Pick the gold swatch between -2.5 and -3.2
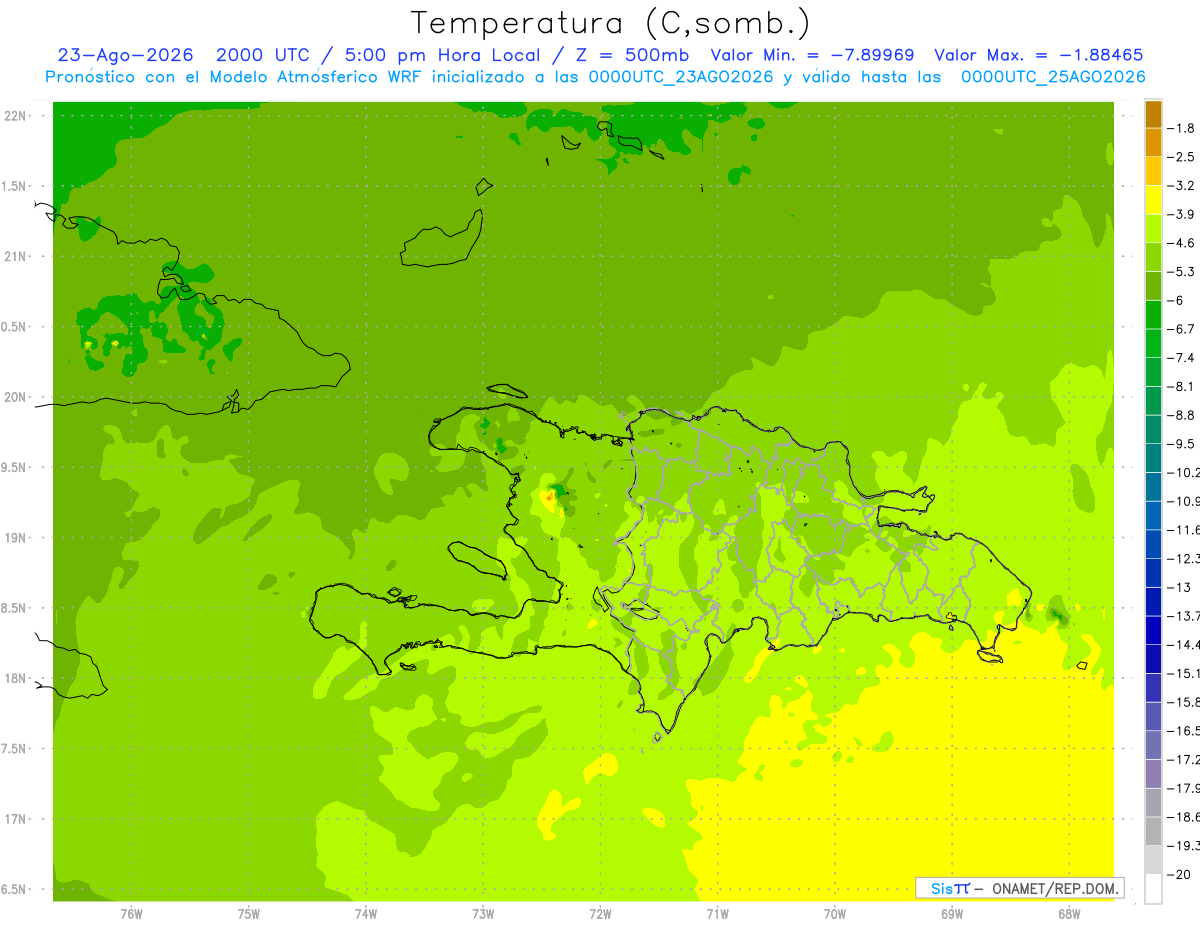 (1153, 171)
